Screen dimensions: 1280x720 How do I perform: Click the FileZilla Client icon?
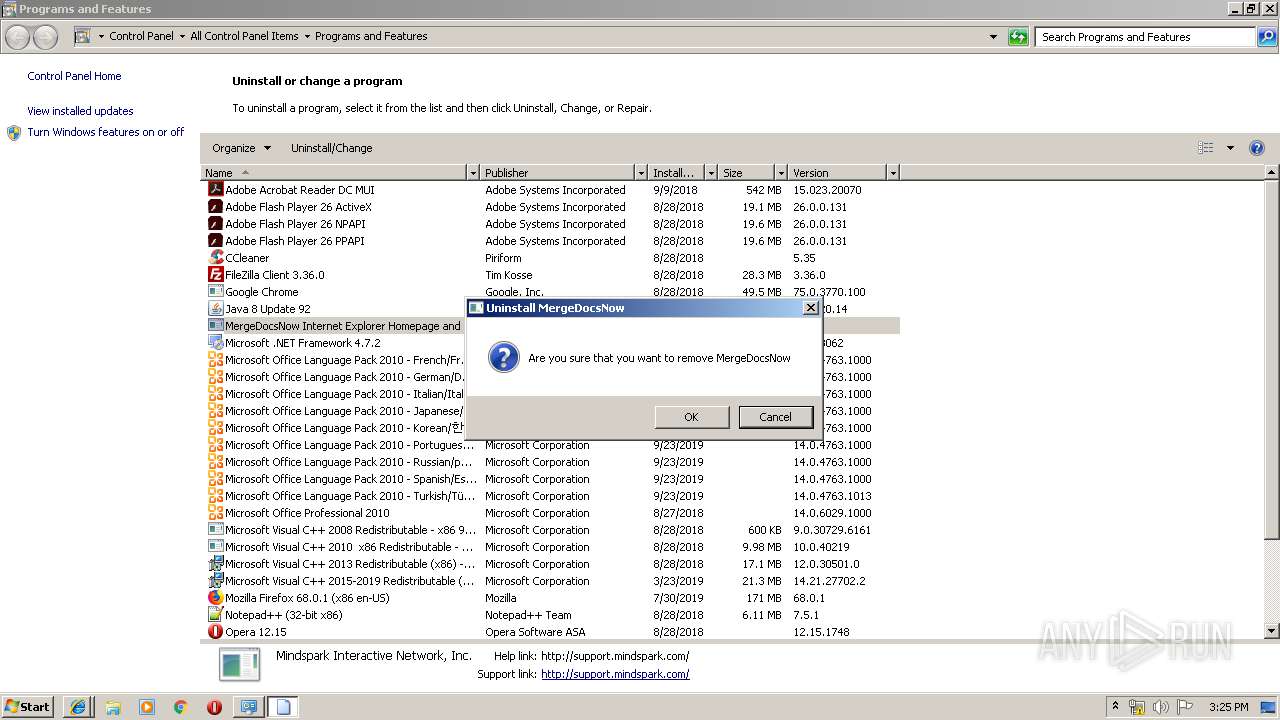click(215, 274)
